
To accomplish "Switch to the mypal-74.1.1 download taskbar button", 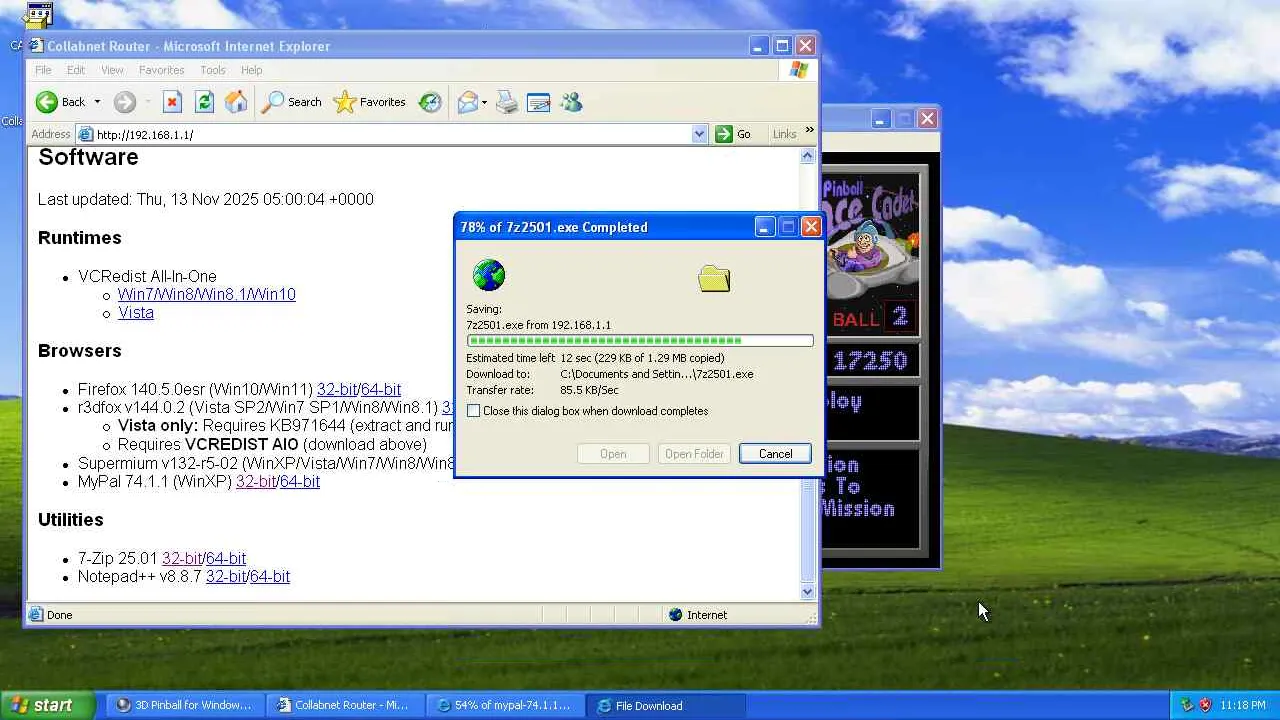I will coord(506,705).
